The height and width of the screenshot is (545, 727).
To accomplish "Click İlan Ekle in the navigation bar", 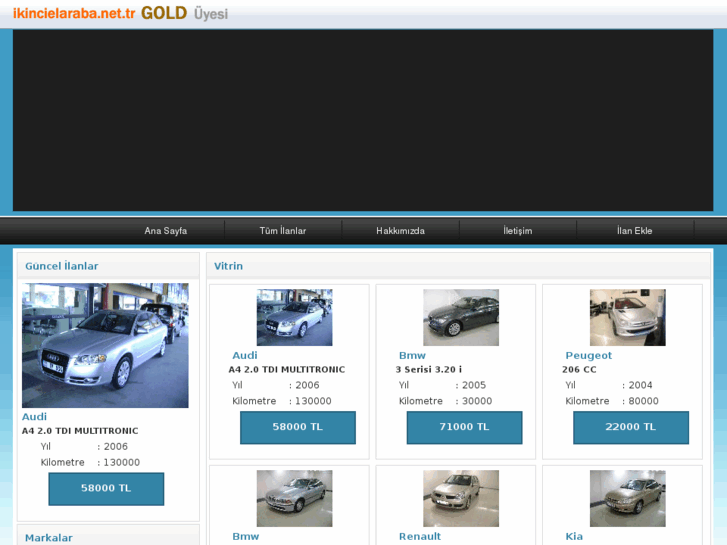I will [634, 231].
